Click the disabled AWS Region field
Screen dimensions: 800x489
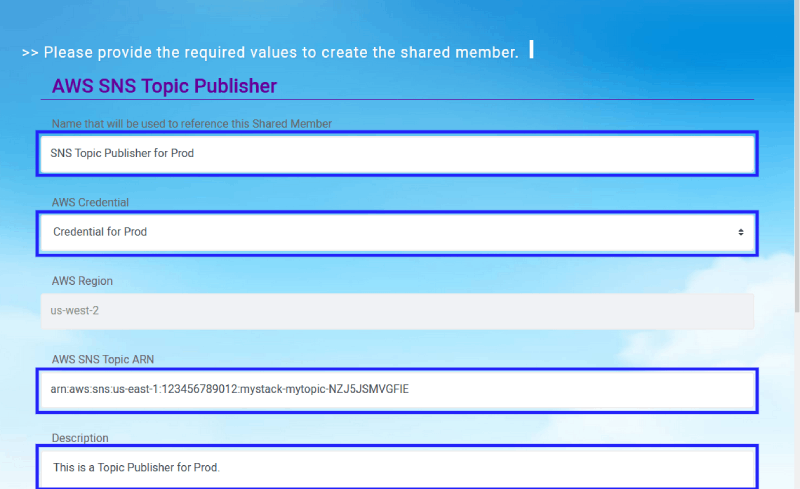tap(397, 311)
